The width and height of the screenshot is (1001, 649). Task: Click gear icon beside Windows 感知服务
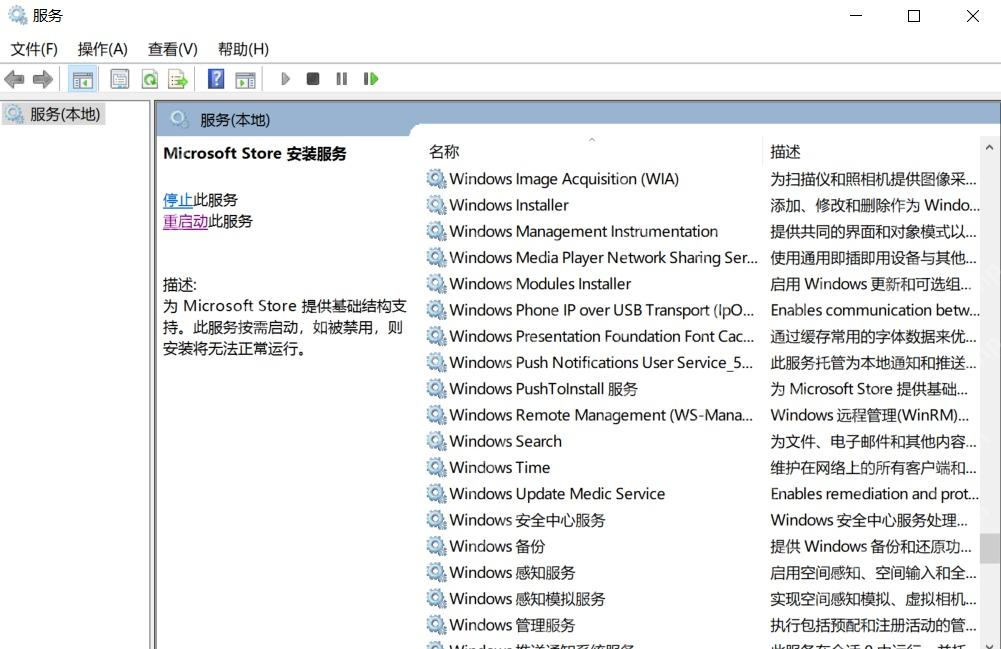tap(436, 572)
